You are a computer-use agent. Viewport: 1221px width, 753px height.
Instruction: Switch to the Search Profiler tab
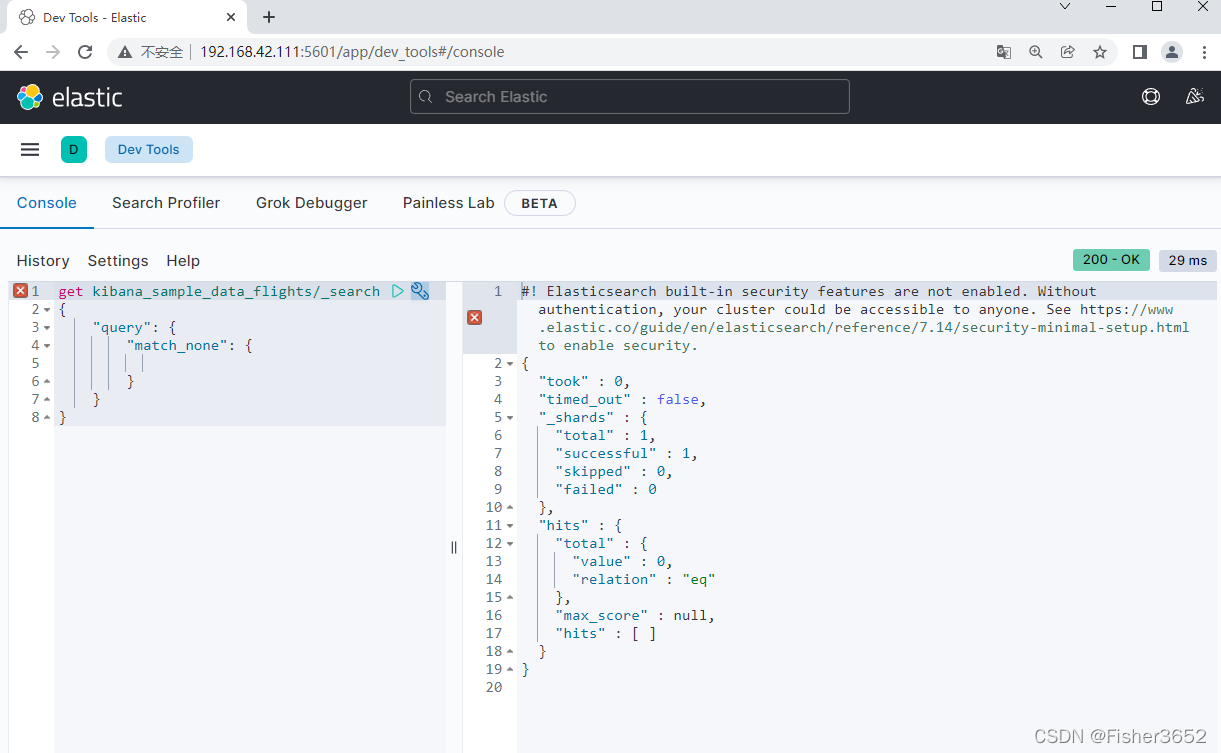(x=166, y=203)
